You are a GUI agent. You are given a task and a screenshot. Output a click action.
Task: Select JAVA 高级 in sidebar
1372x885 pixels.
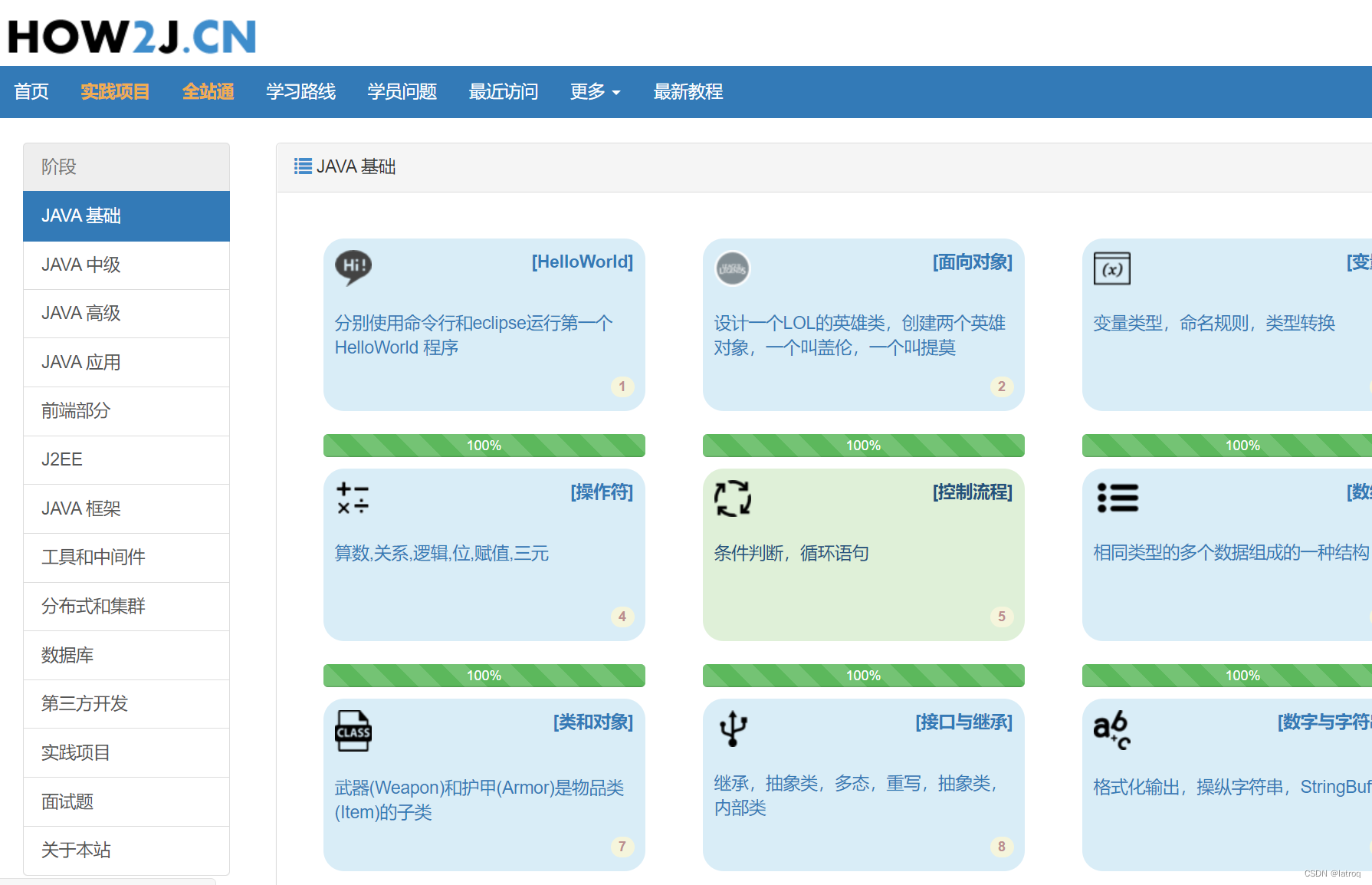tap(126, 314)
